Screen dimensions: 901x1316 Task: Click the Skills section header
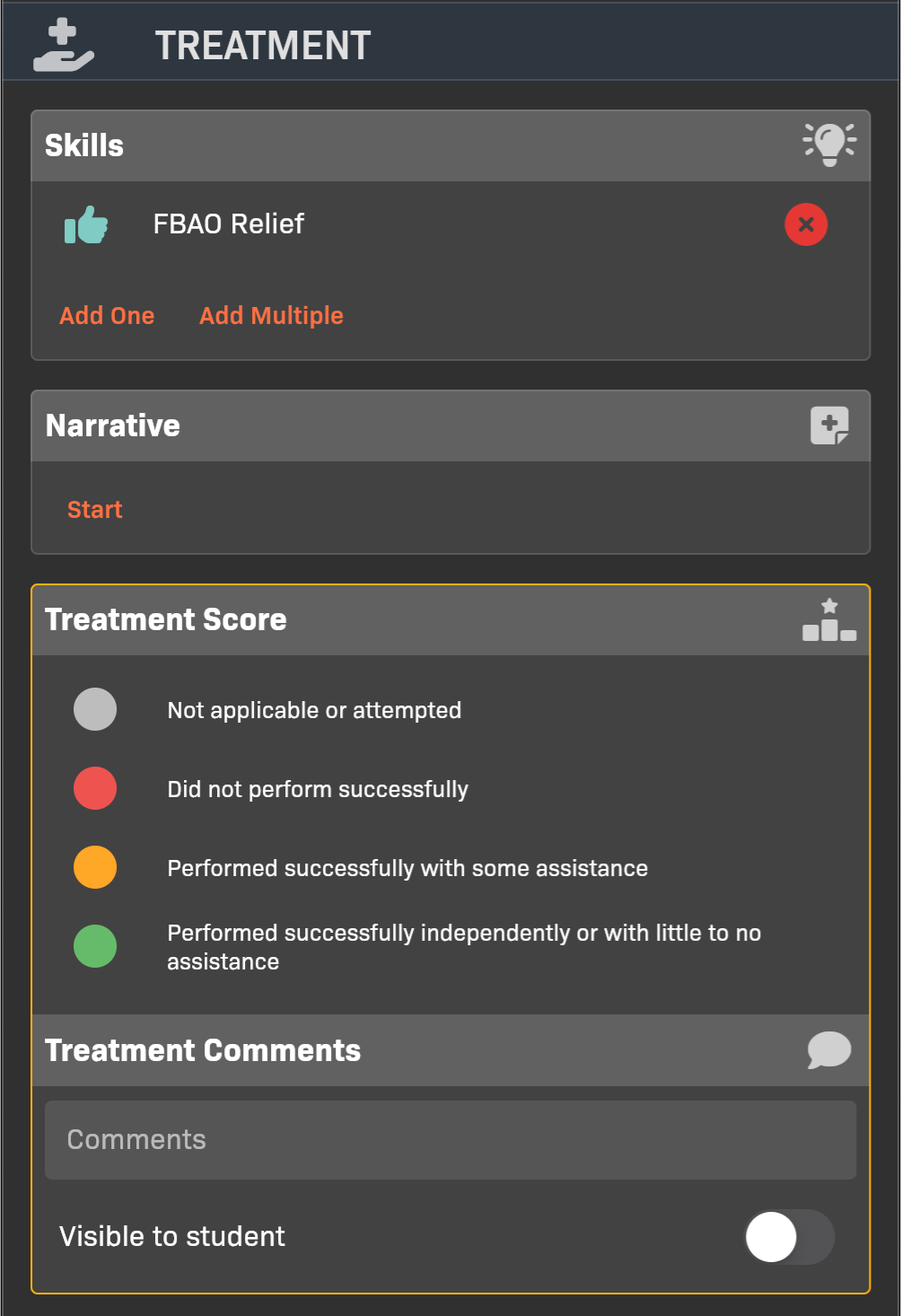[x=84, y=145]
